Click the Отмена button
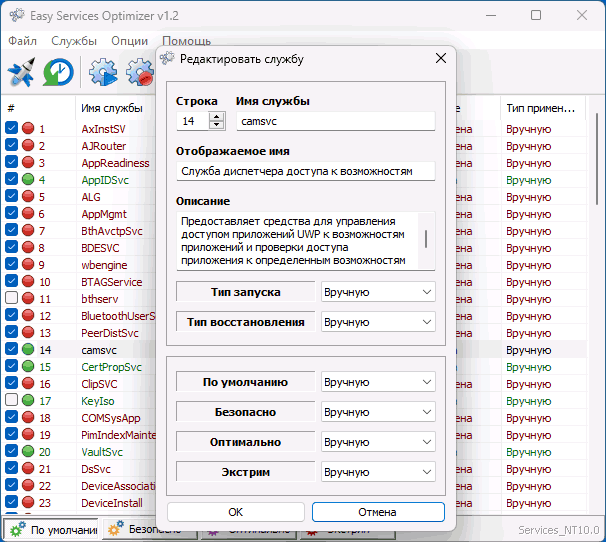 (x=378, y=512)
